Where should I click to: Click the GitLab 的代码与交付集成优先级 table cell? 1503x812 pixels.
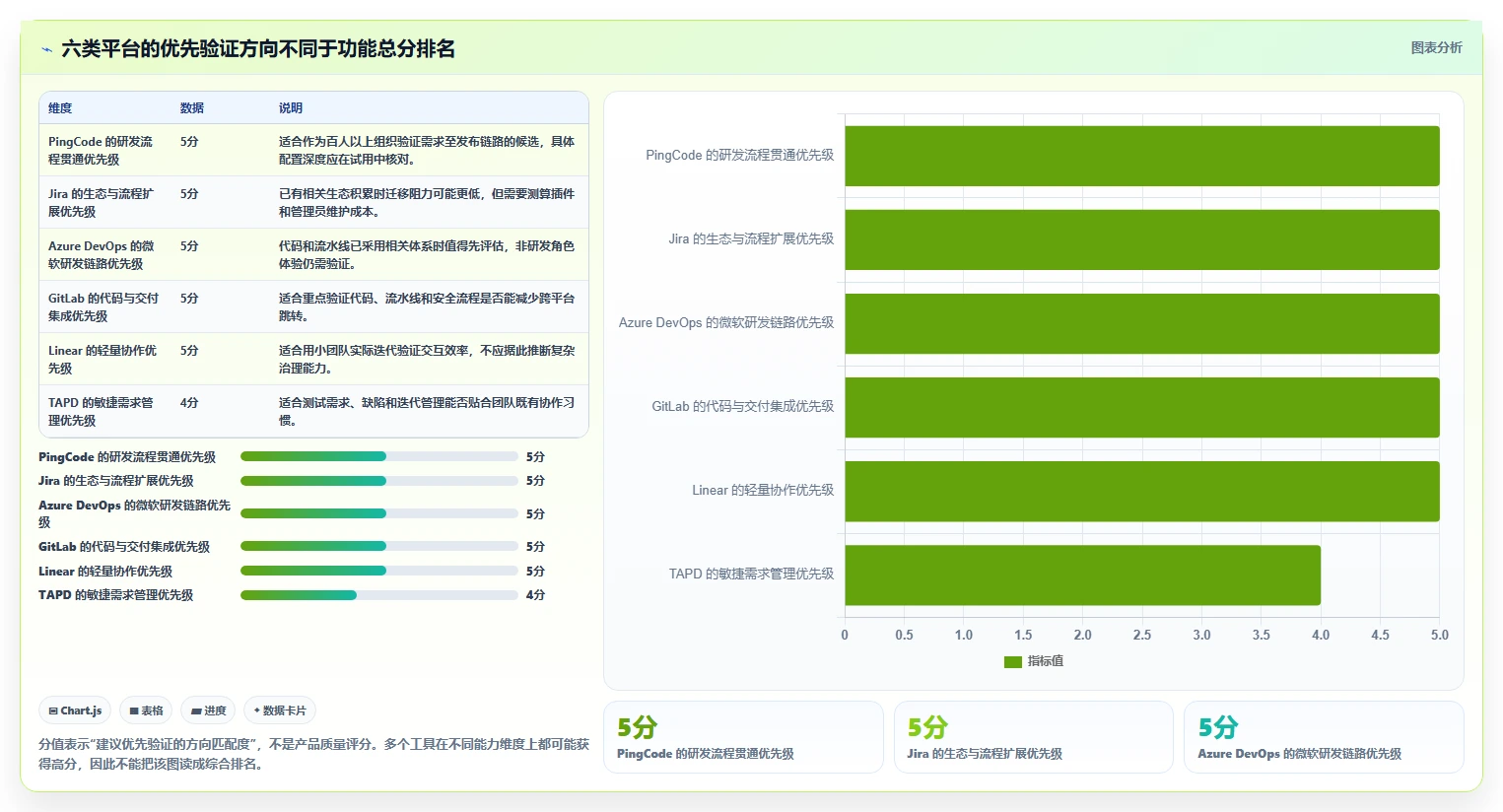click(103, 307)
